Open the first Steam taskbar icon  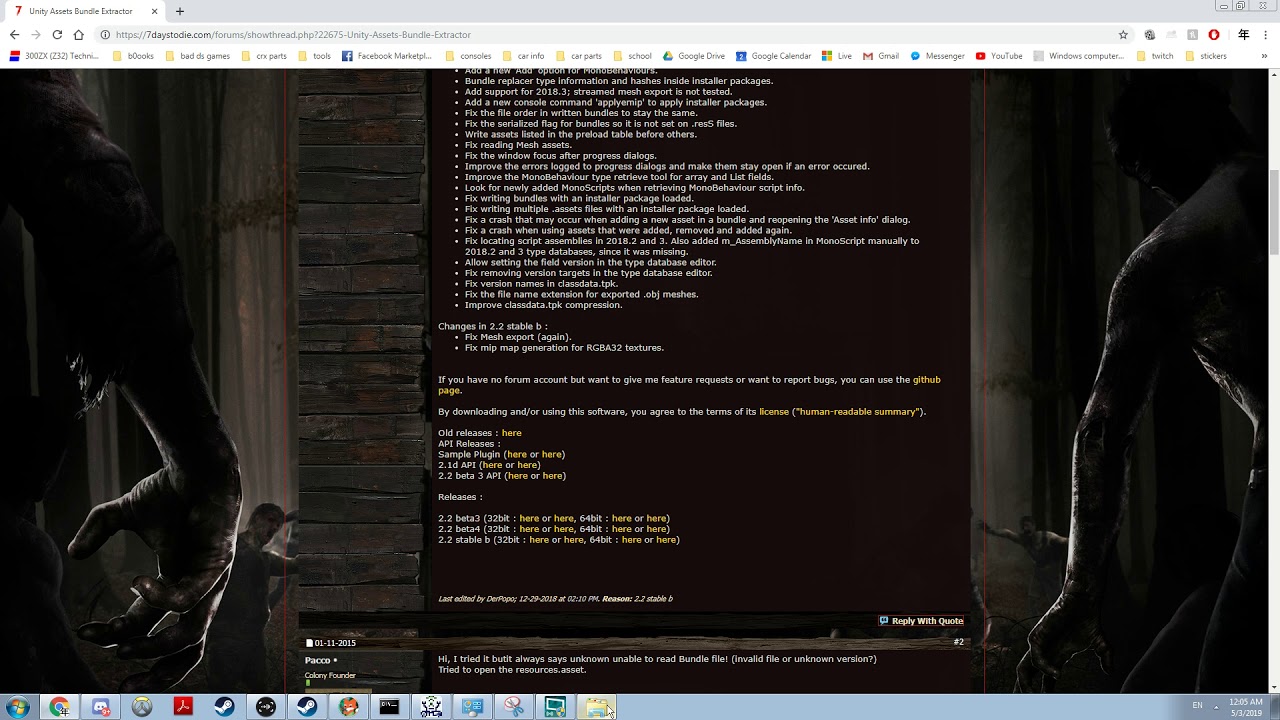pyautogui.click(x=224, y=707)
